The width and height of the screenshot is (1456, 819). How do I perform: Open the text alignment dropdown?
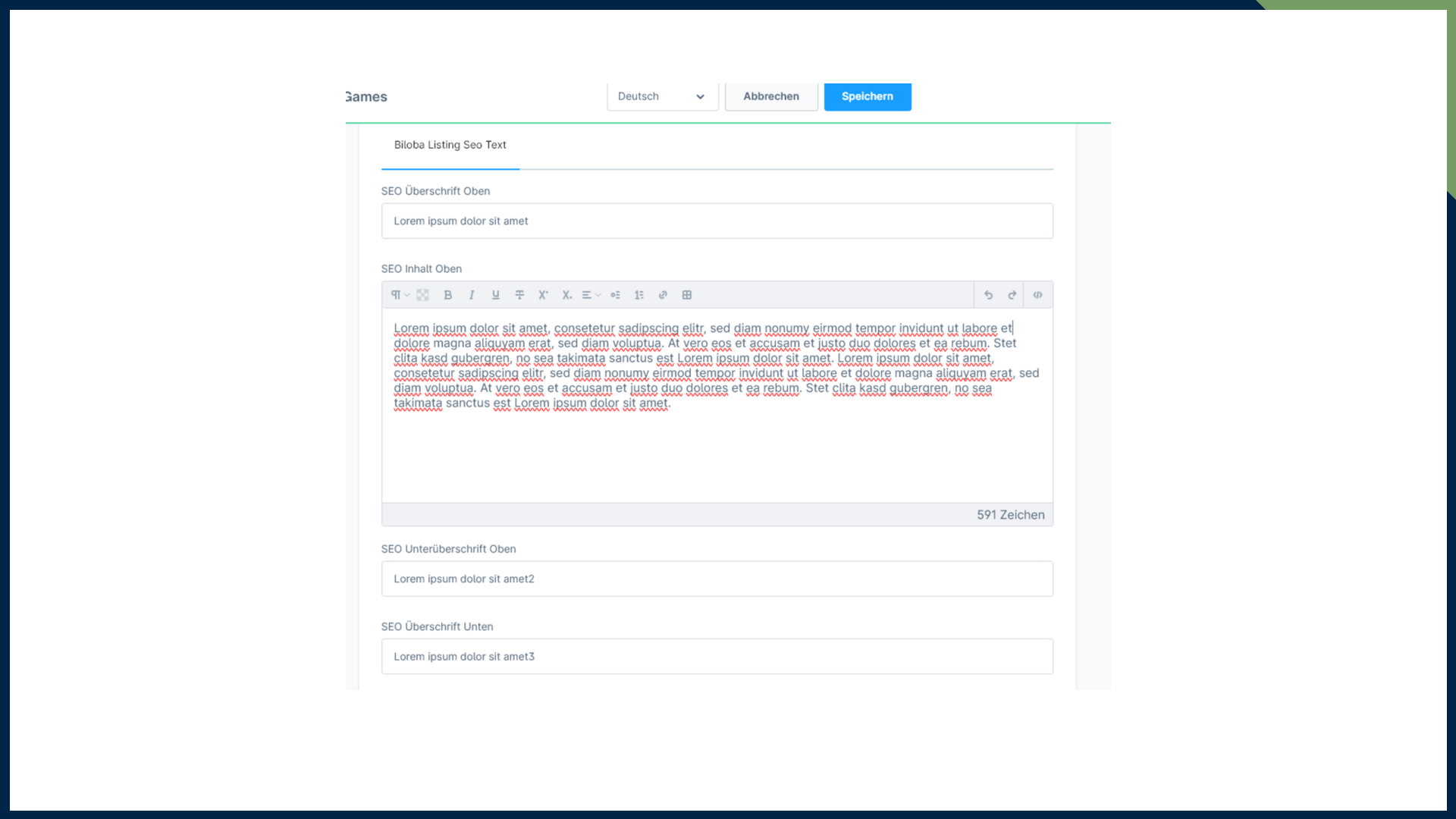(591, 295)
